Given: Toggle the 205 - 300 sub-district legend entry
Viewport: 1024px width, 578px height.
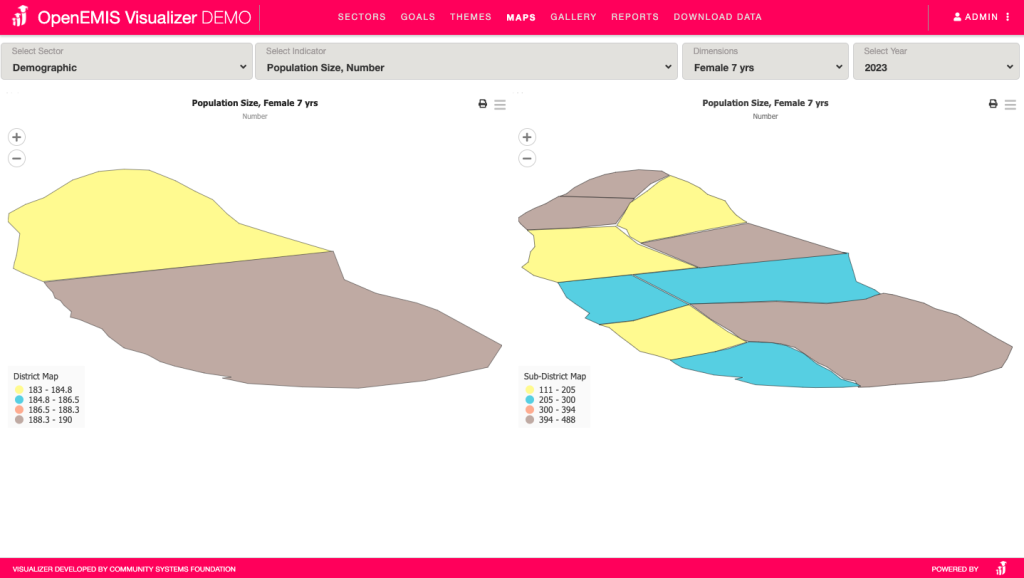Looking at the screenshot, I should 530,399.
